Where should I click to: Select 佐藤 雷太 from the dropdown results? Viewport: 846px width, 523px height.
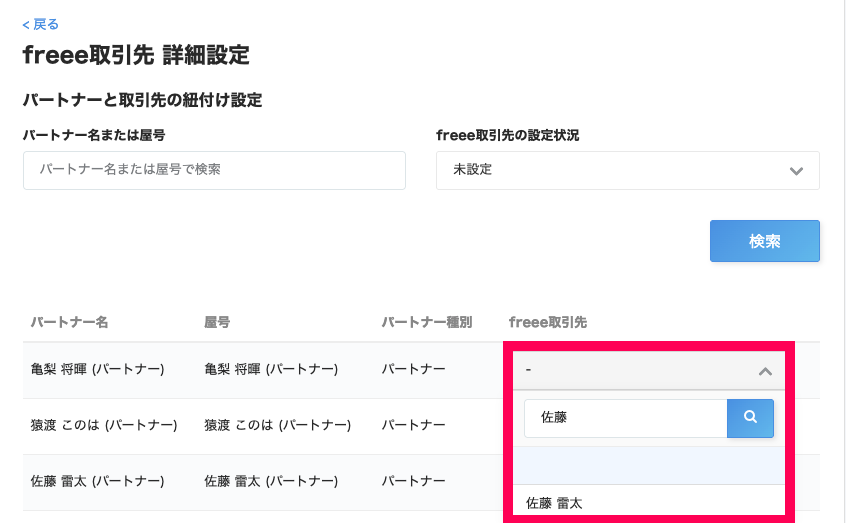tap(649, 503)
